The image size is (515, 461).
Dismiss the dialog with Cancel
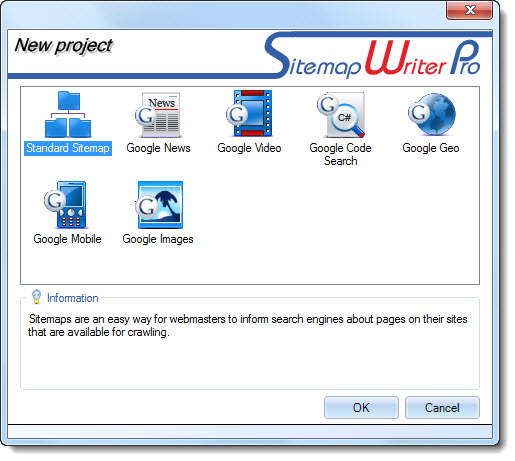coord(442,408)
